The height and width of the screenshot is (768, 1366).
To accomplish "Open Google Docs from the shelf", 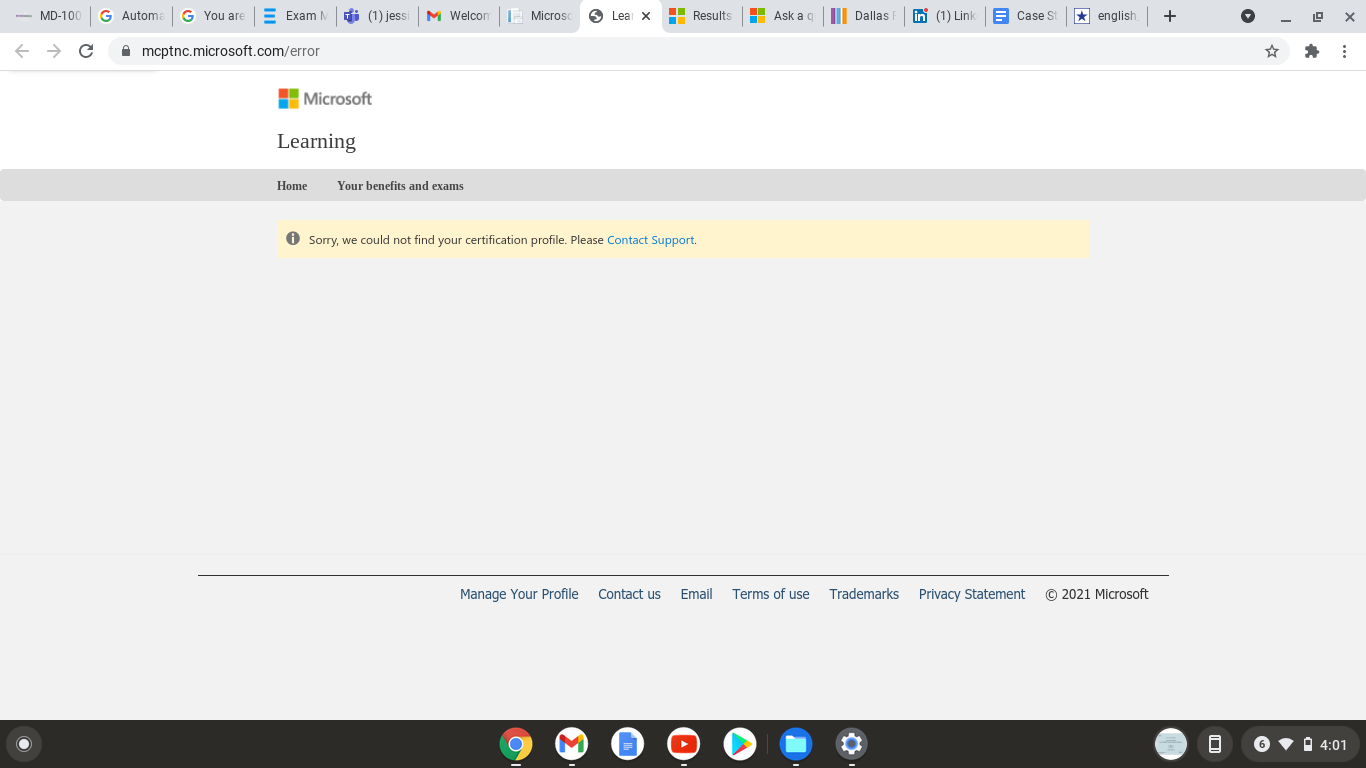I will pyautogui.click(x=628, y=744).
